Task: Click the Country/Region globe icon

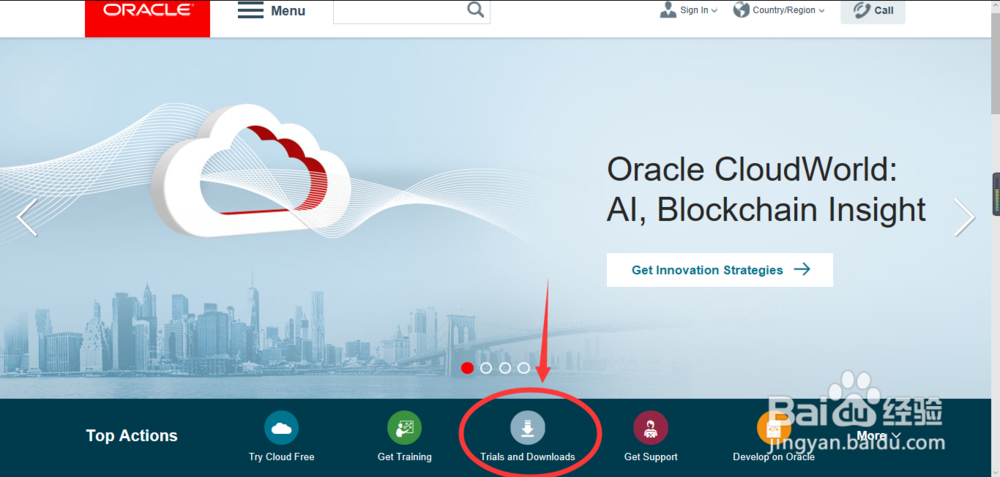Action: [741, 10]
